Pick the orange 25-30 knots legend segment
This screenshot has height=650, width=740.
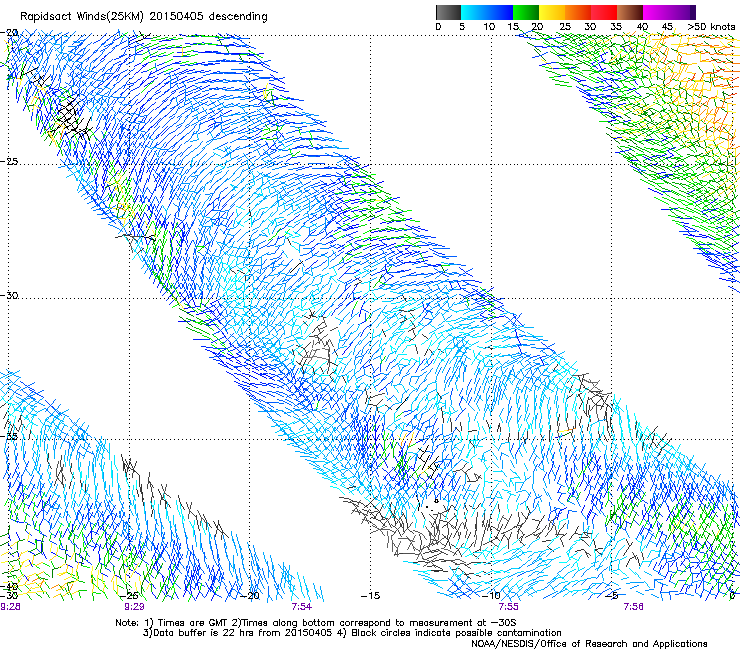click(x=578, y=12)
